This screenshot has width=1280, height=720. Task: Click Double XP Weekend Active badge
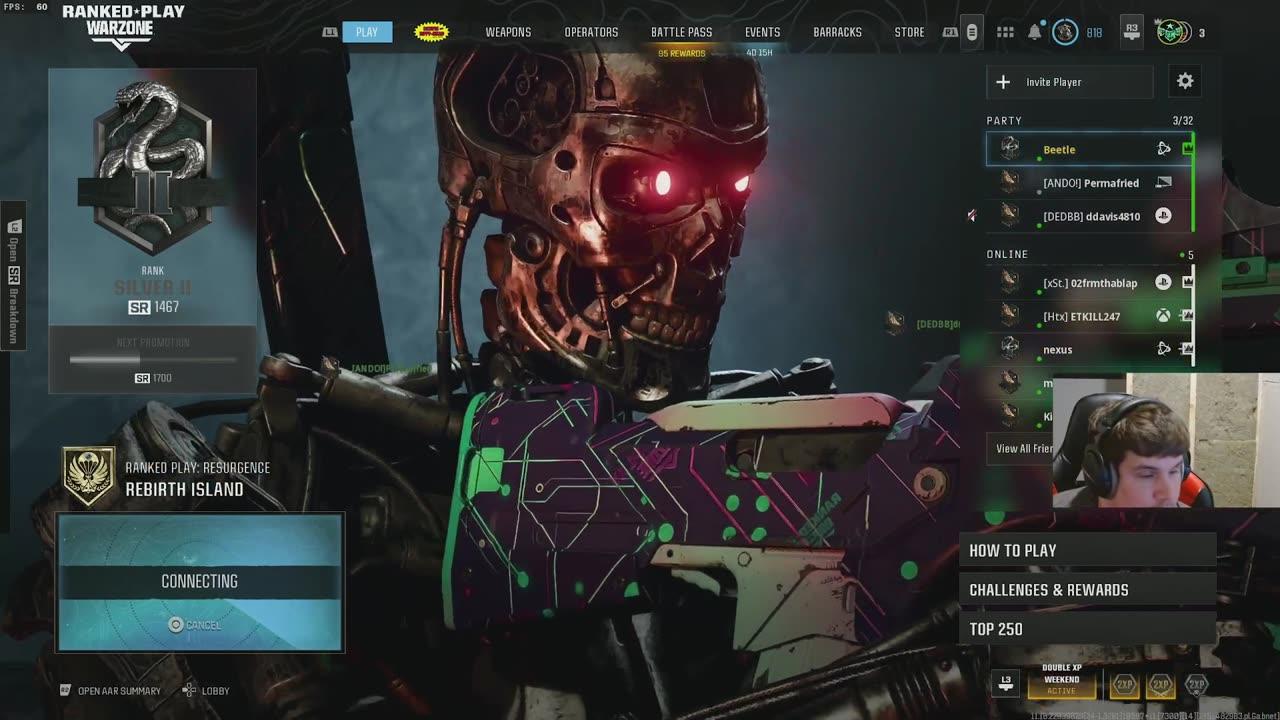coord(1061,680)
